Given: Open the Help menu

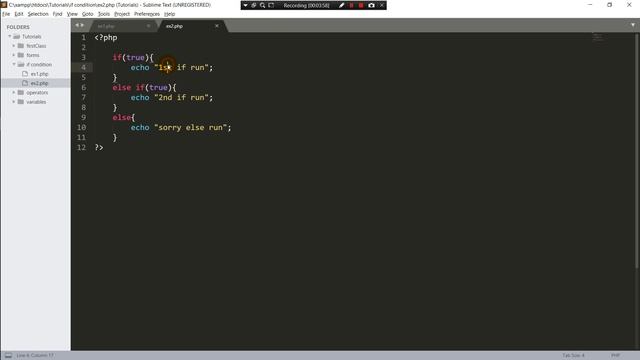Looking at the screenshot, I should (x=169, y=14).
